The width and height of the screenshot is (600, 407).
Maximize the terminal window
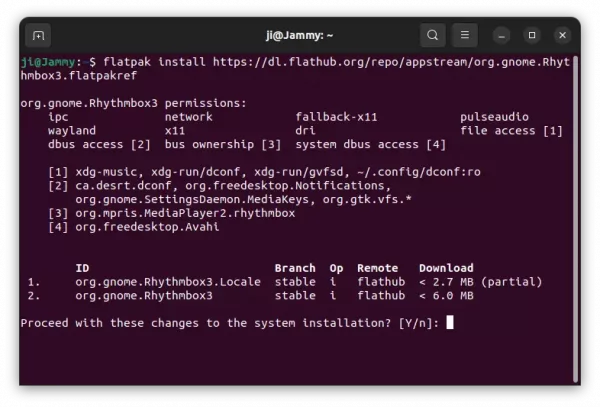pyautogui.click(x=532, y=35)
